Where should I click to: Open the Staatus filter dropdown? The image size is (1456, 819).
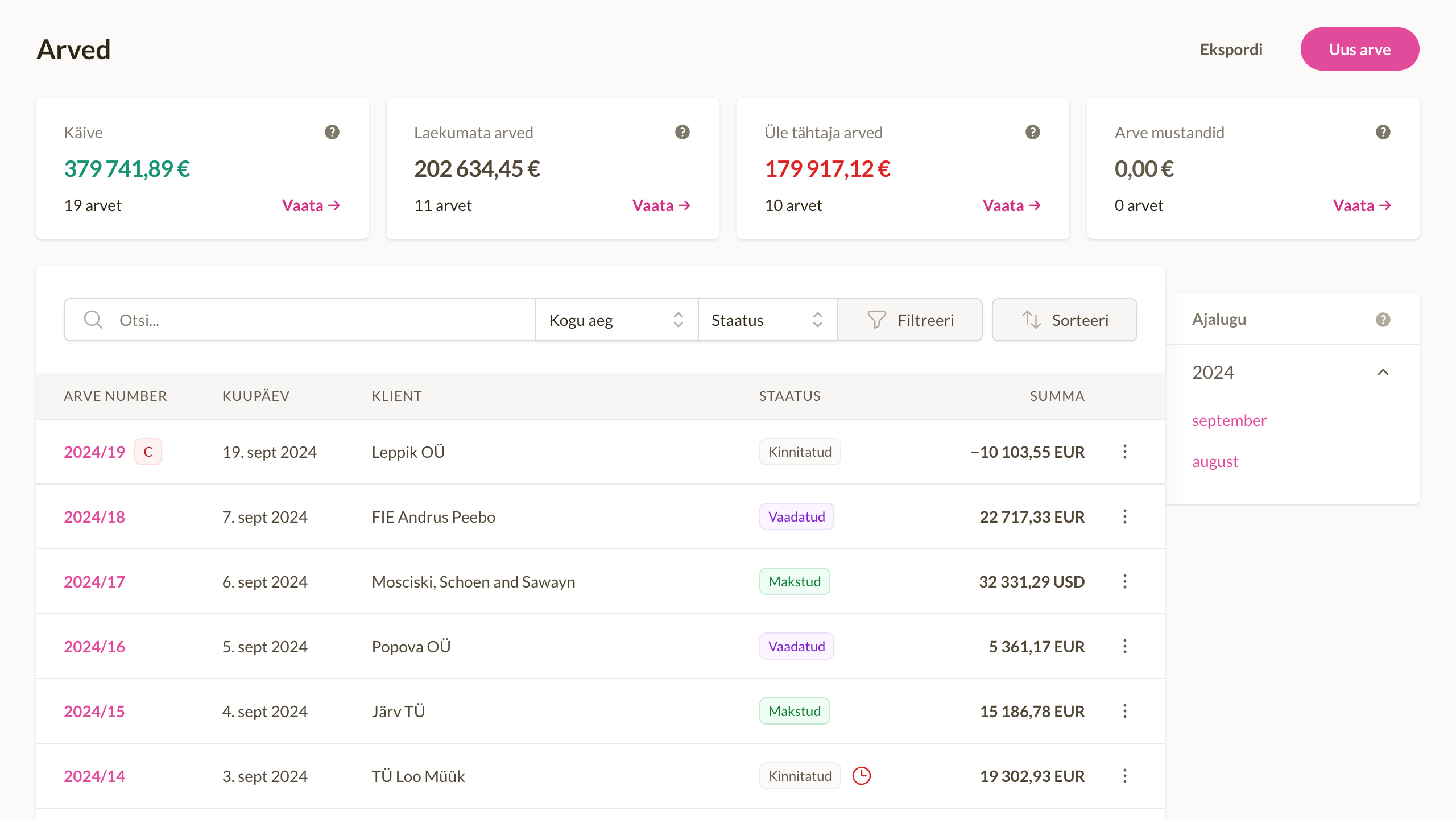[x=768, y=320]
